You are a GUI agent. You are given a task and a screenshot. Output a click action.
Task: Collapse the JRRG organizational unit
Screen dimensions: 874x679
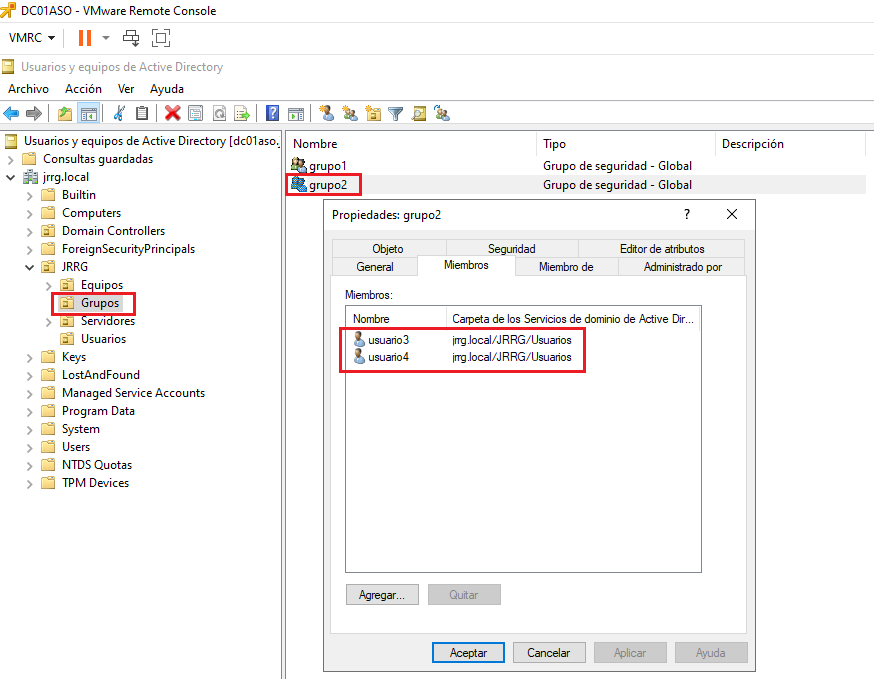[x=30, y=267]
